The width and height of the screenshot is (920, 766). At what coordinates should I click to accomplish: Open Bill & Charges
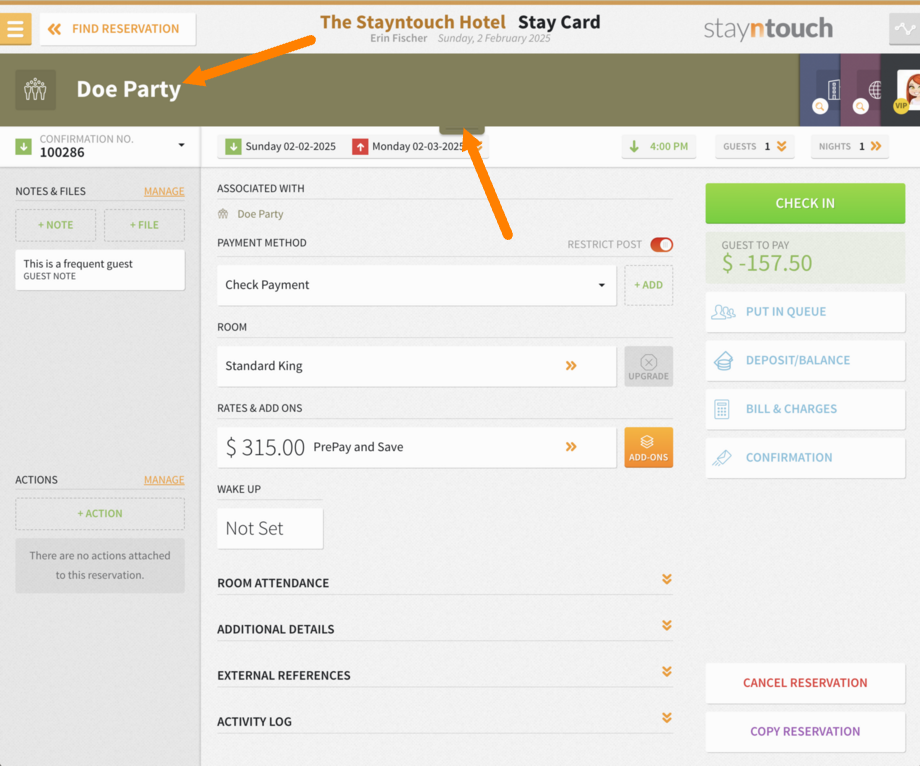tap(805, 409)
